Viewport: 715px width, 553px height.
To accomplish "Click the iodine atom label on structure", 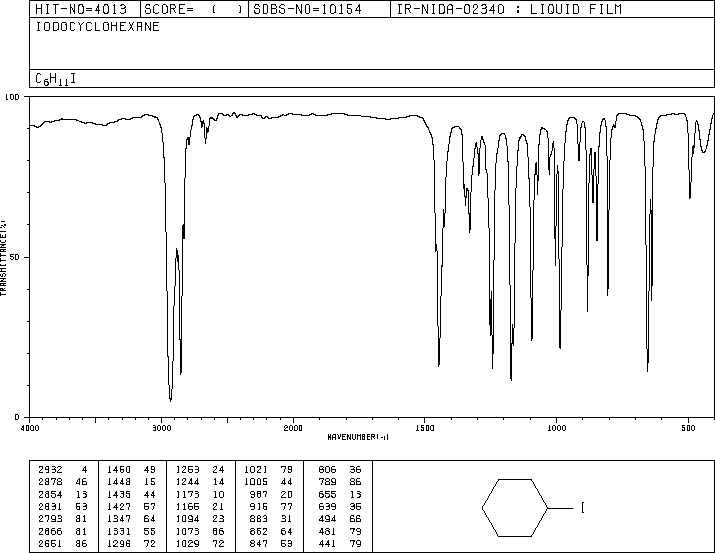I will [x=583, y=507].
